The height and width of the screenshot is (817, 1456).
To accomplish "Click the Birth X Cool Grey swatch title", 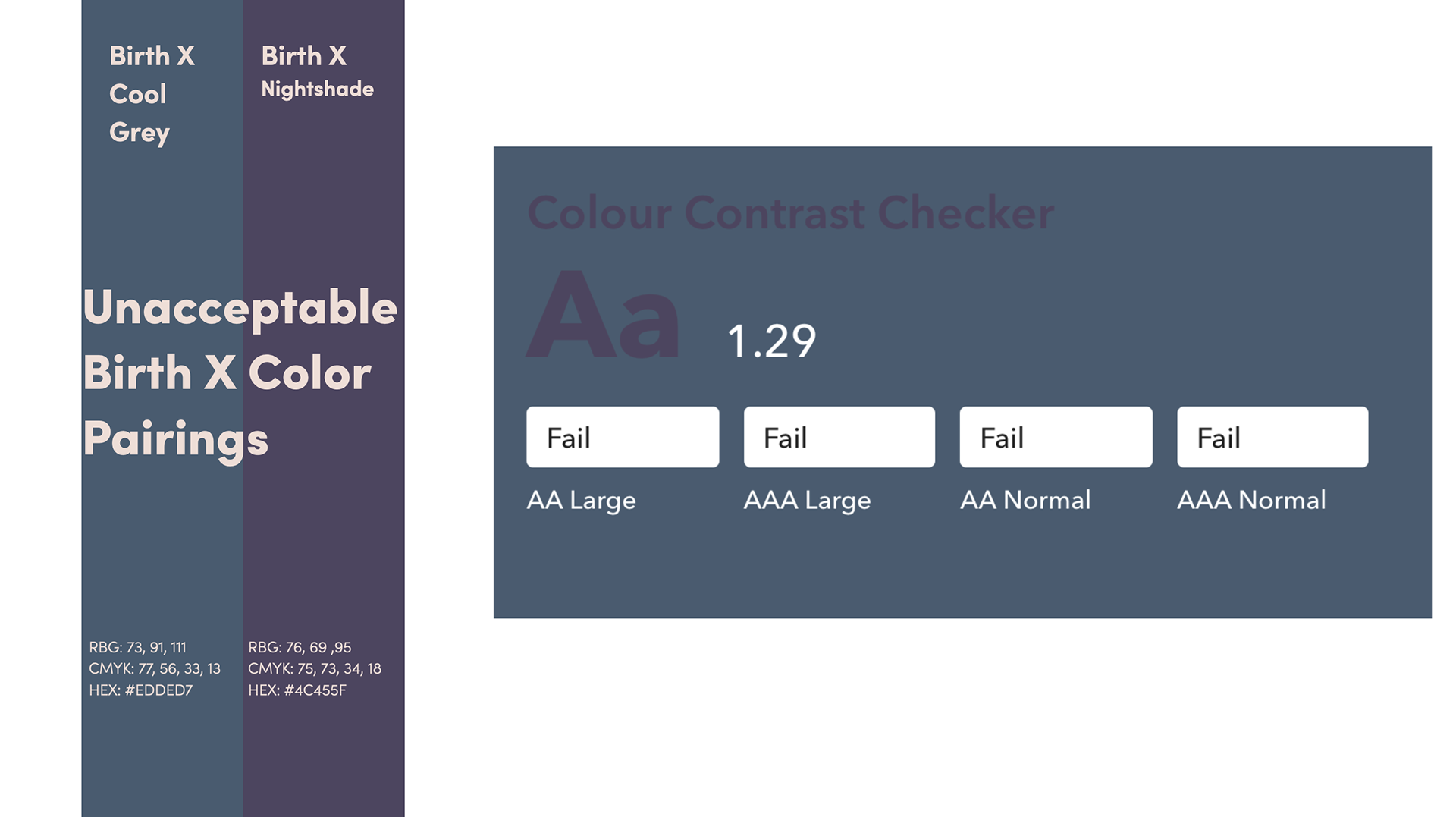I will [x=152, y=94].
